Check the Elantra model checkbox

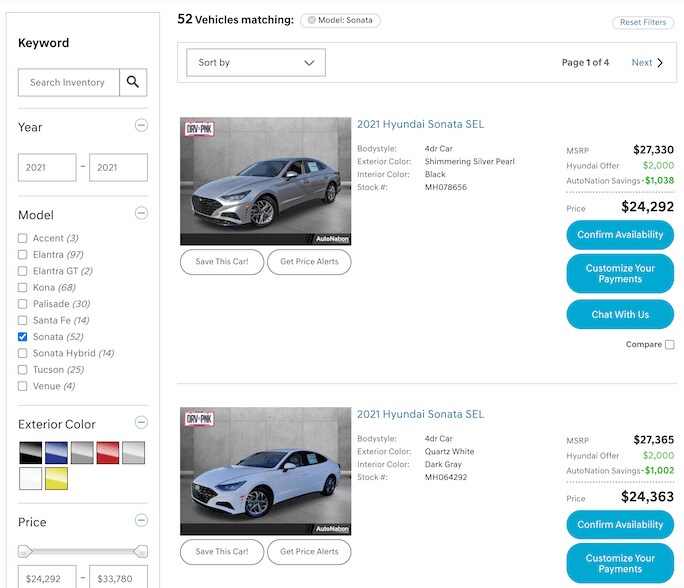22,255
